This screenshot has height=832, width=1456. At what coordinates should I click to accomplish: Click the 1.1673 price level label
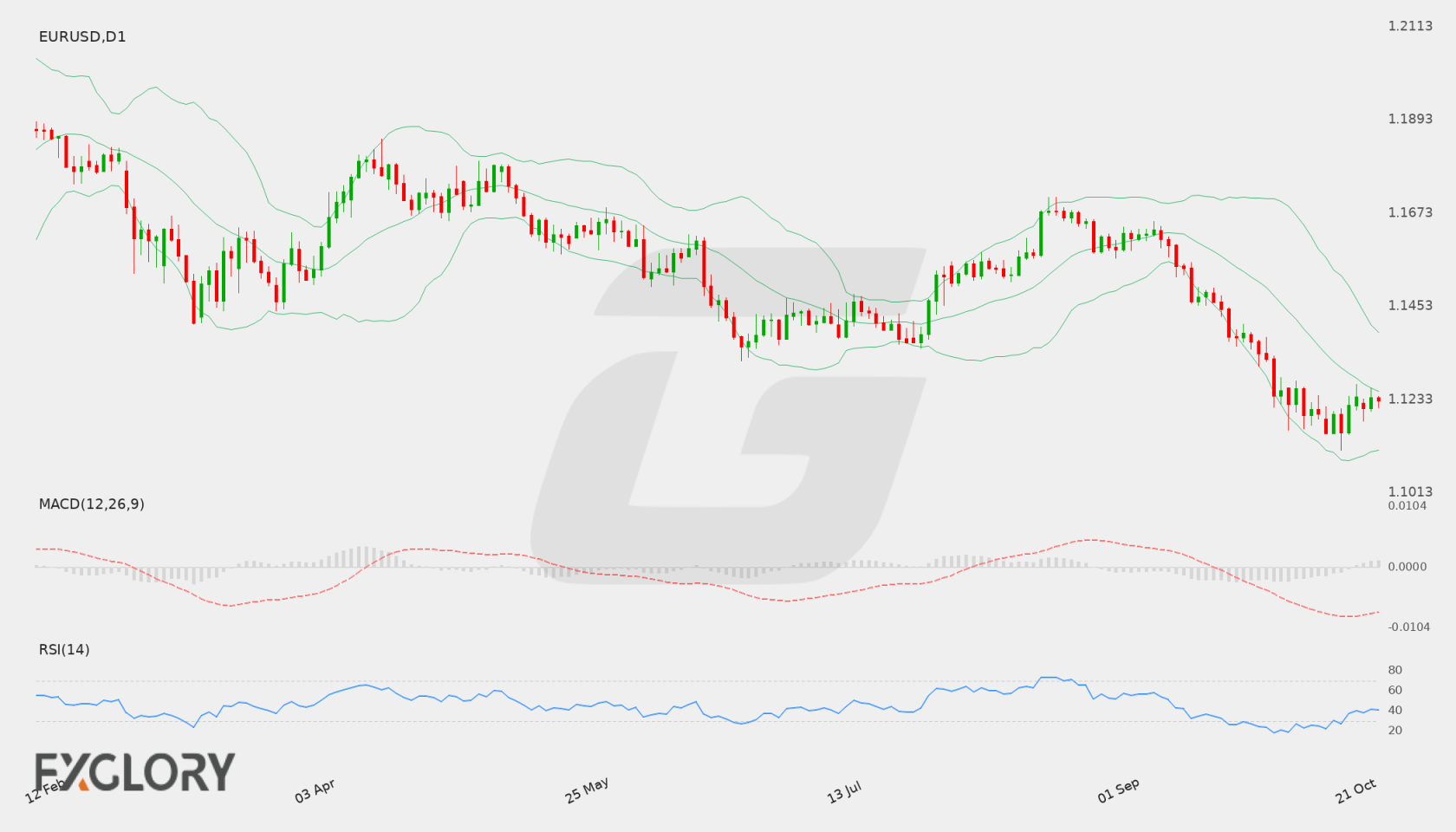[x=1410, y=212]
